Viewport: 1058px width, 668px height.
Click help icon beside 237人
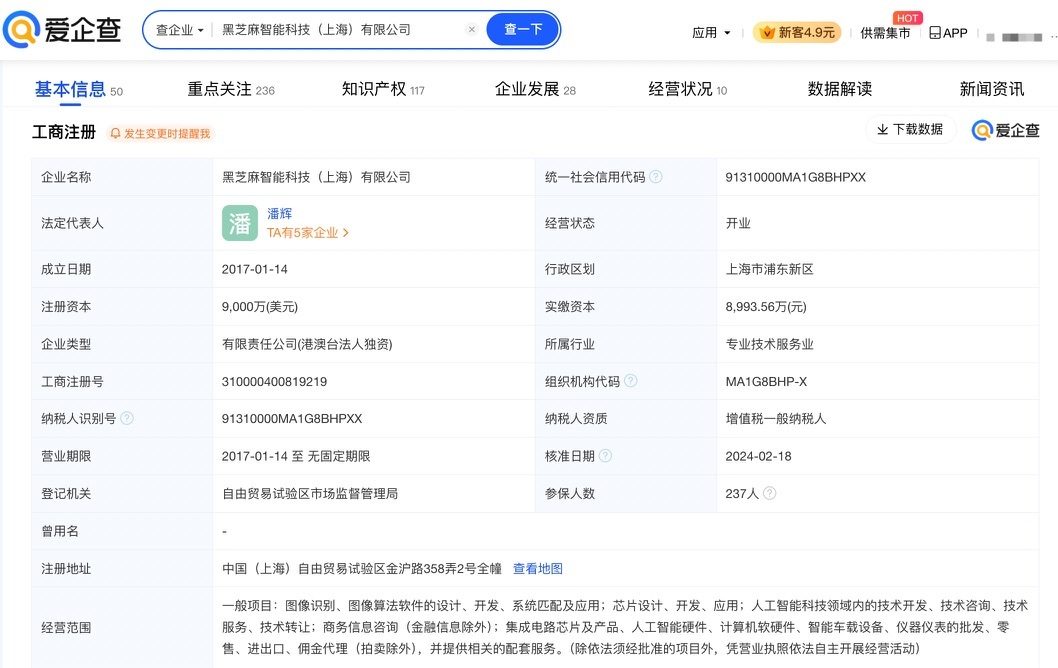(x=769, y=494)
